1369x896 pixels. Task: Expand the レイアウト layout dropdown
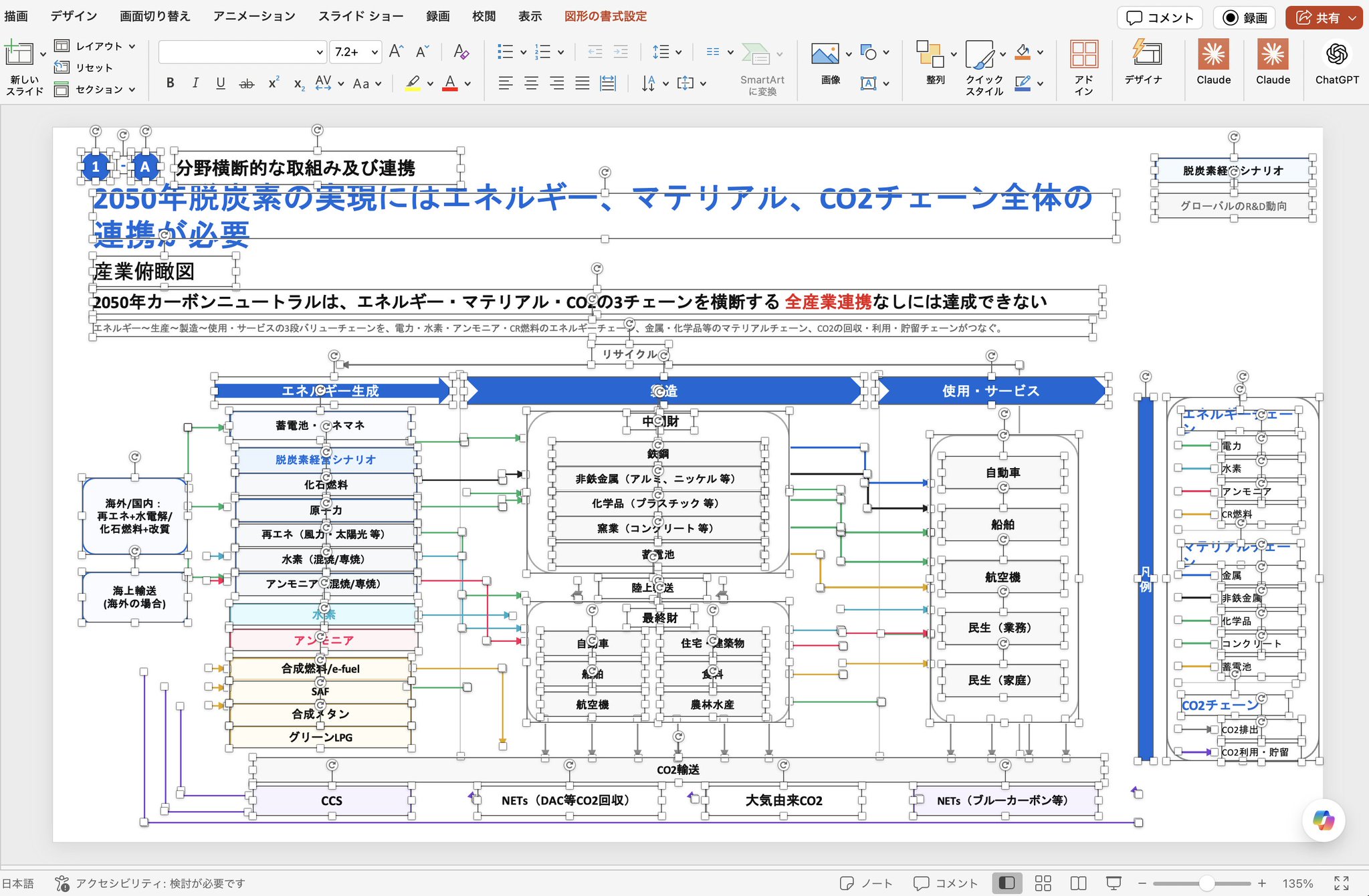tap(132, 46)
